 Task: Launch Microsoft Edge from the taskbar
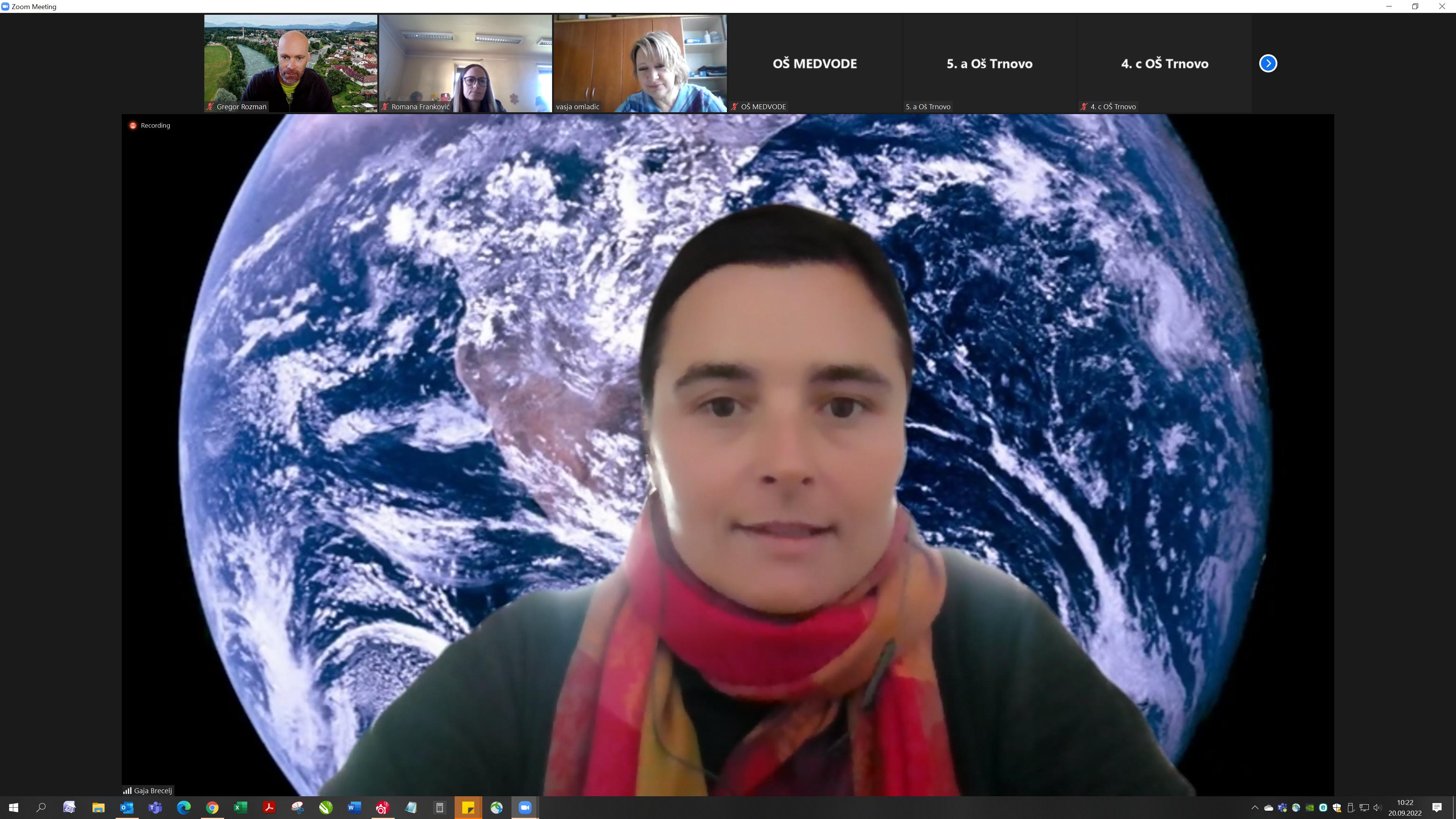[184, 808]
